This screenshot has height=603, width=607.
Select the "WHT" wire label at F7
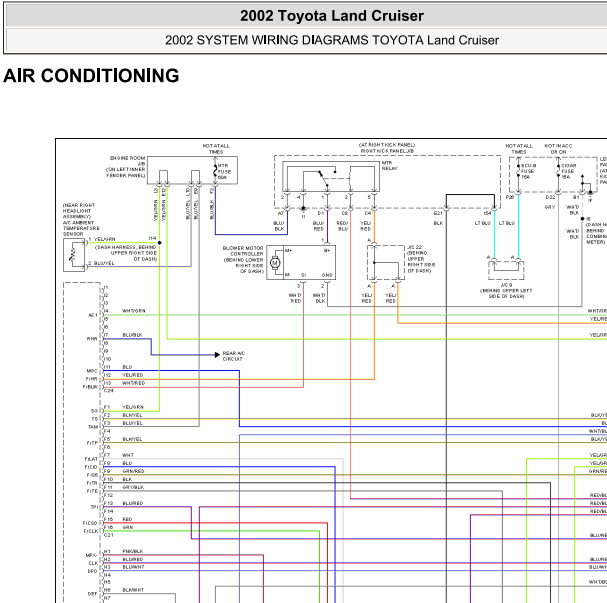point(128,455)
